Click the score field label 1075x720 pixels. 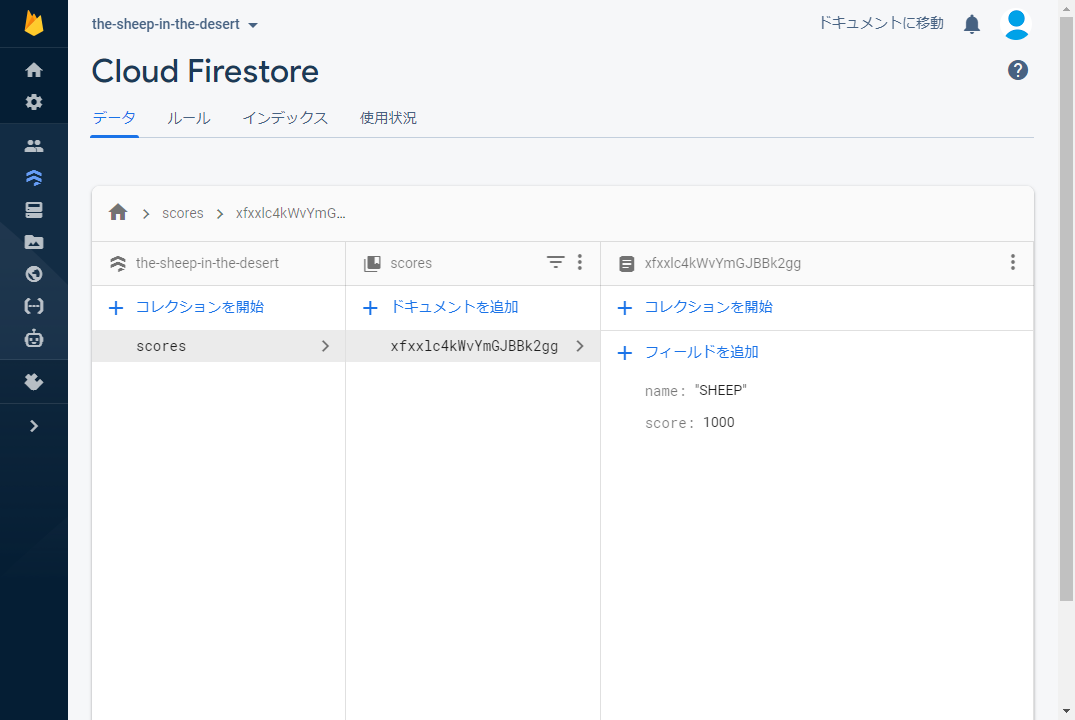pos(670,423)
